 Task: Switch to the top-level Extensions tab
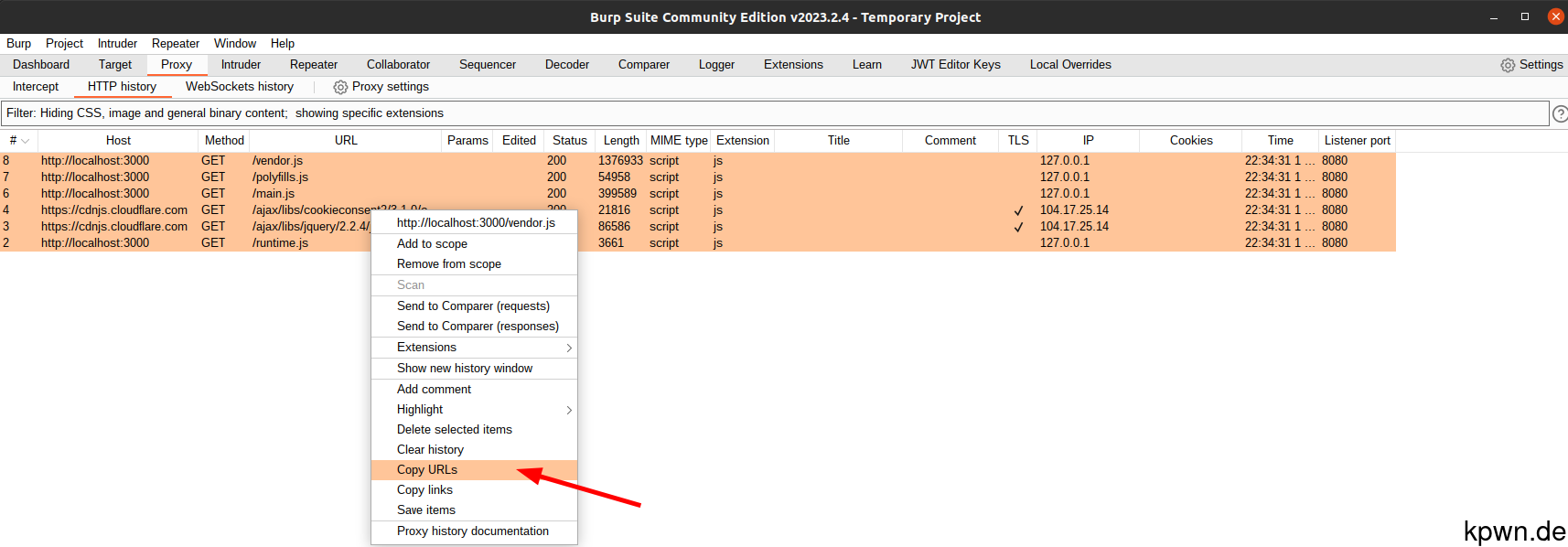pos(793,65)
